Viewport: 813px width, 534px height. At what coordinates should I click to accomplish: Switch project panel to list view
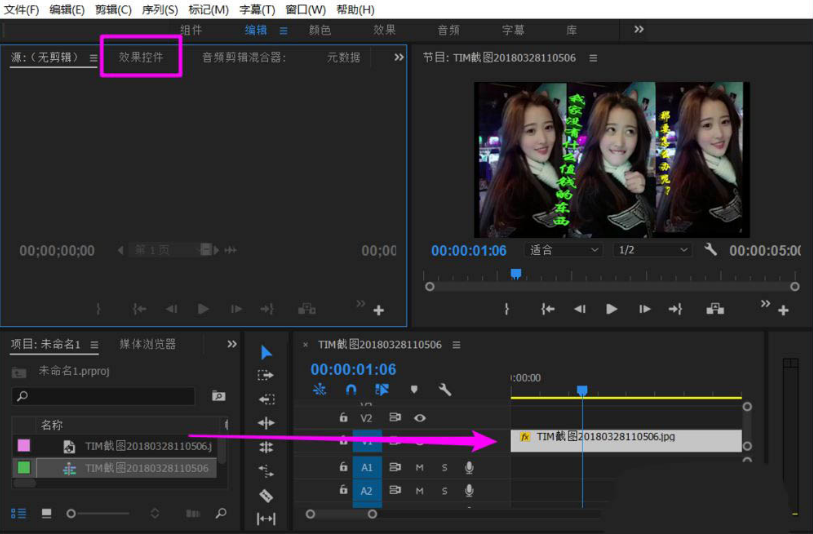point(19,513)
